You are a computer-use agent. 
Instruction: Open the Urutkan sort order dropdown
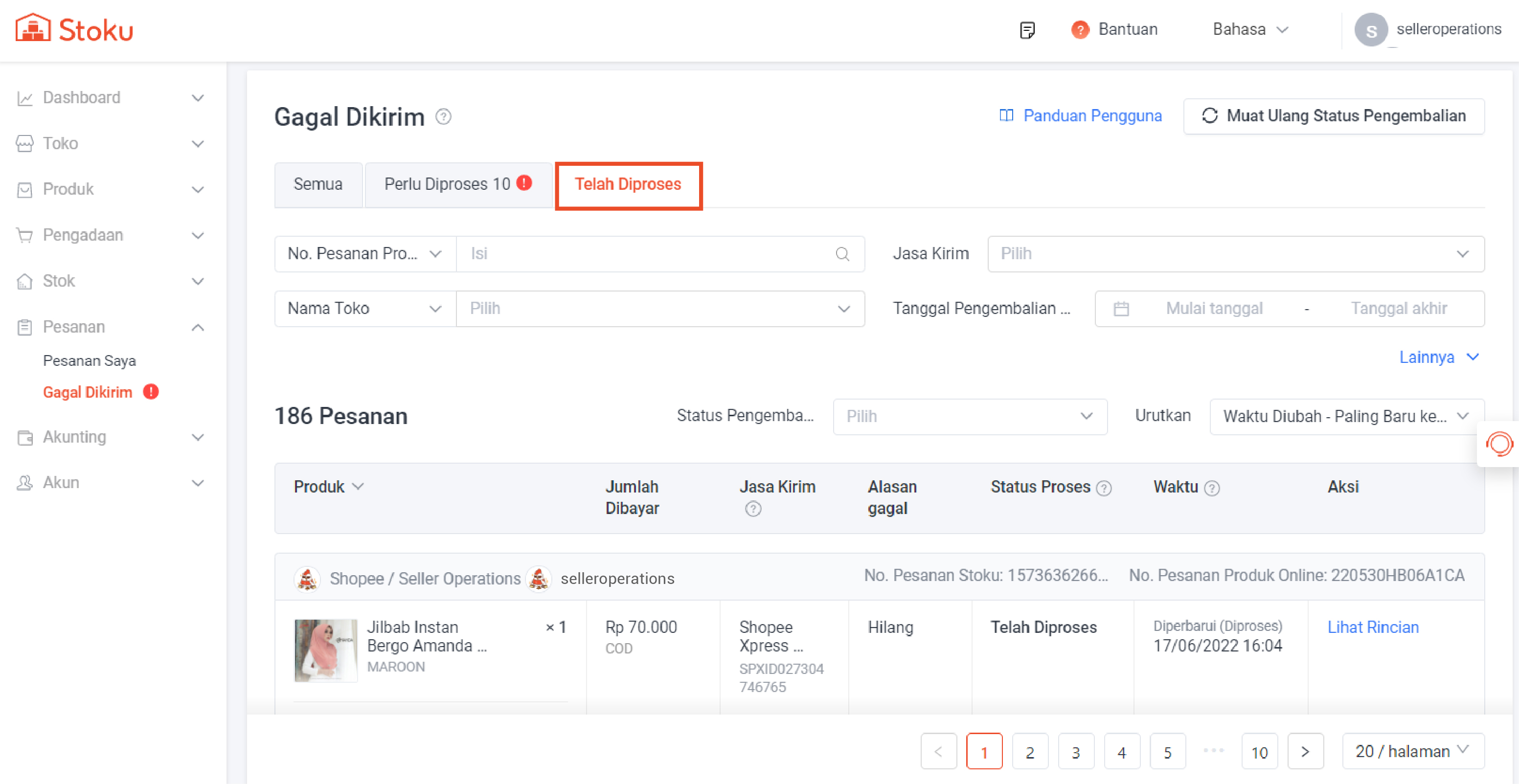tap(1346, 417)
